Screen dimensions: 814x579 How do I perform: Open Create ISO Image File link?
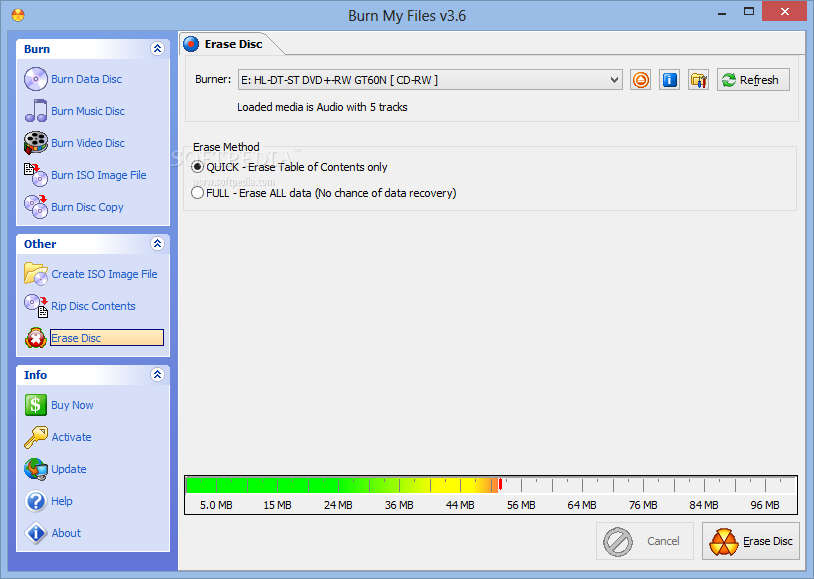[x=104, y=274]
